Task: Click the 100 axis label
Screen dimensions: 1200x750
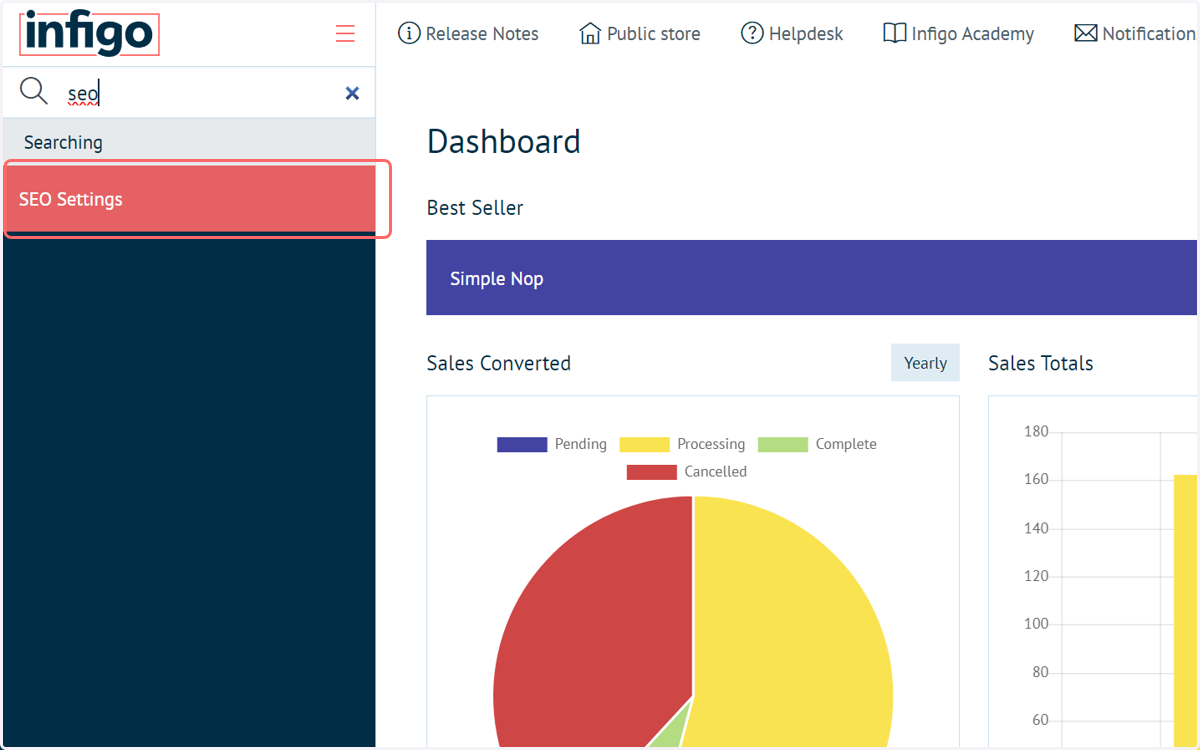Action: click(x=1036, y=624)
